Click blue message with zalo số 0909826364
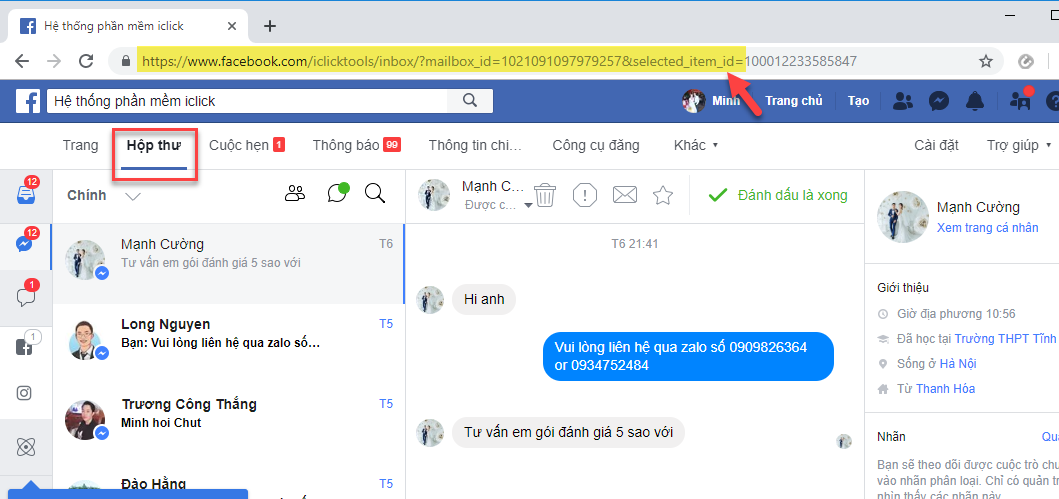Screen dimensions: 1059x499 pos(688,357)
